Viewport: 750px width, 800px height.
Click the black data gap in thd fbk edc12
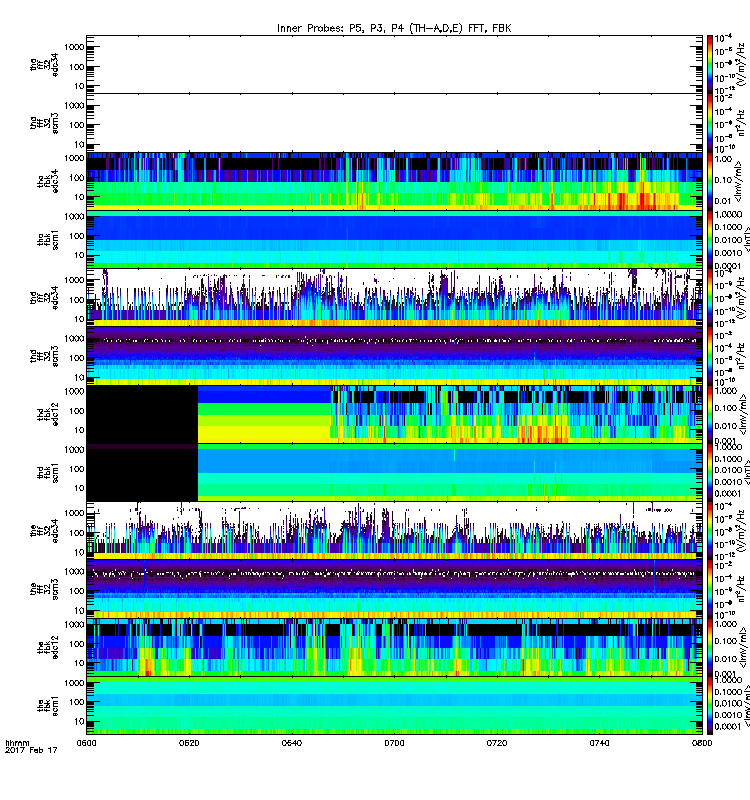tap(142, 414)
